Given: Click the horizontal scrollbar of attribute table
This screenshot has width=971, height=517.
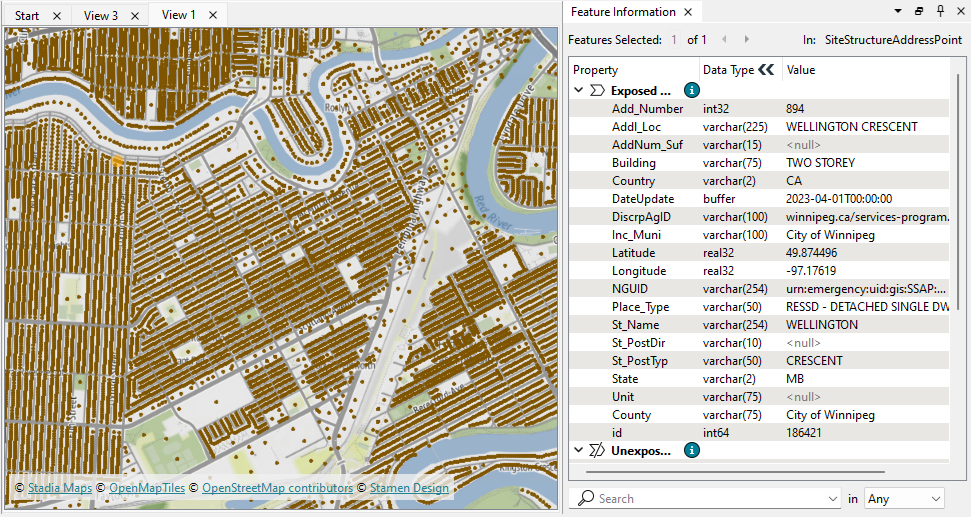Looking at the screenshot, I should pyautogui.click(x=735, y=472).
